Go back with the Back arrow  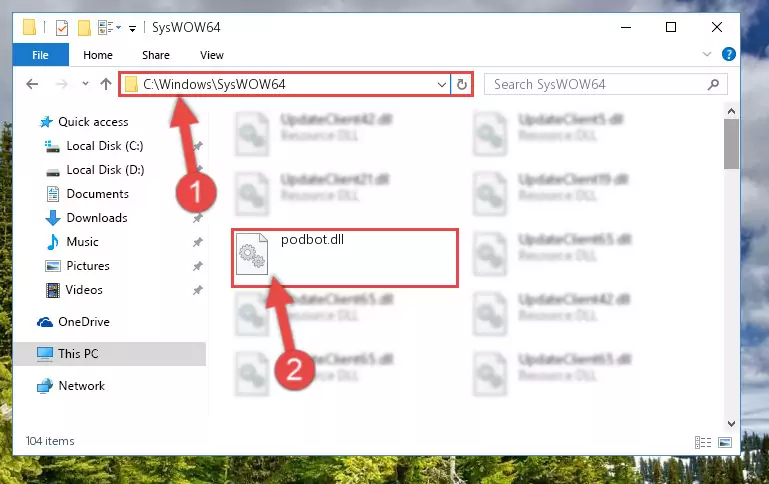coord(32,84)
